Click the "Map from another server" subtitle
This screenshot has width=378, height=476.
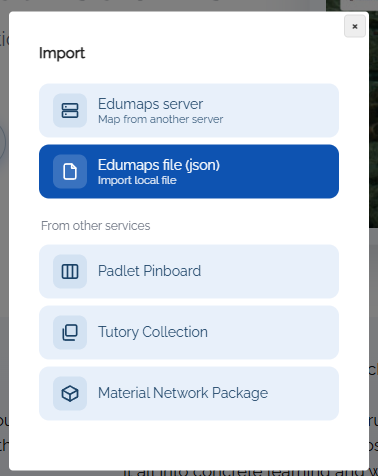(161, 119)
